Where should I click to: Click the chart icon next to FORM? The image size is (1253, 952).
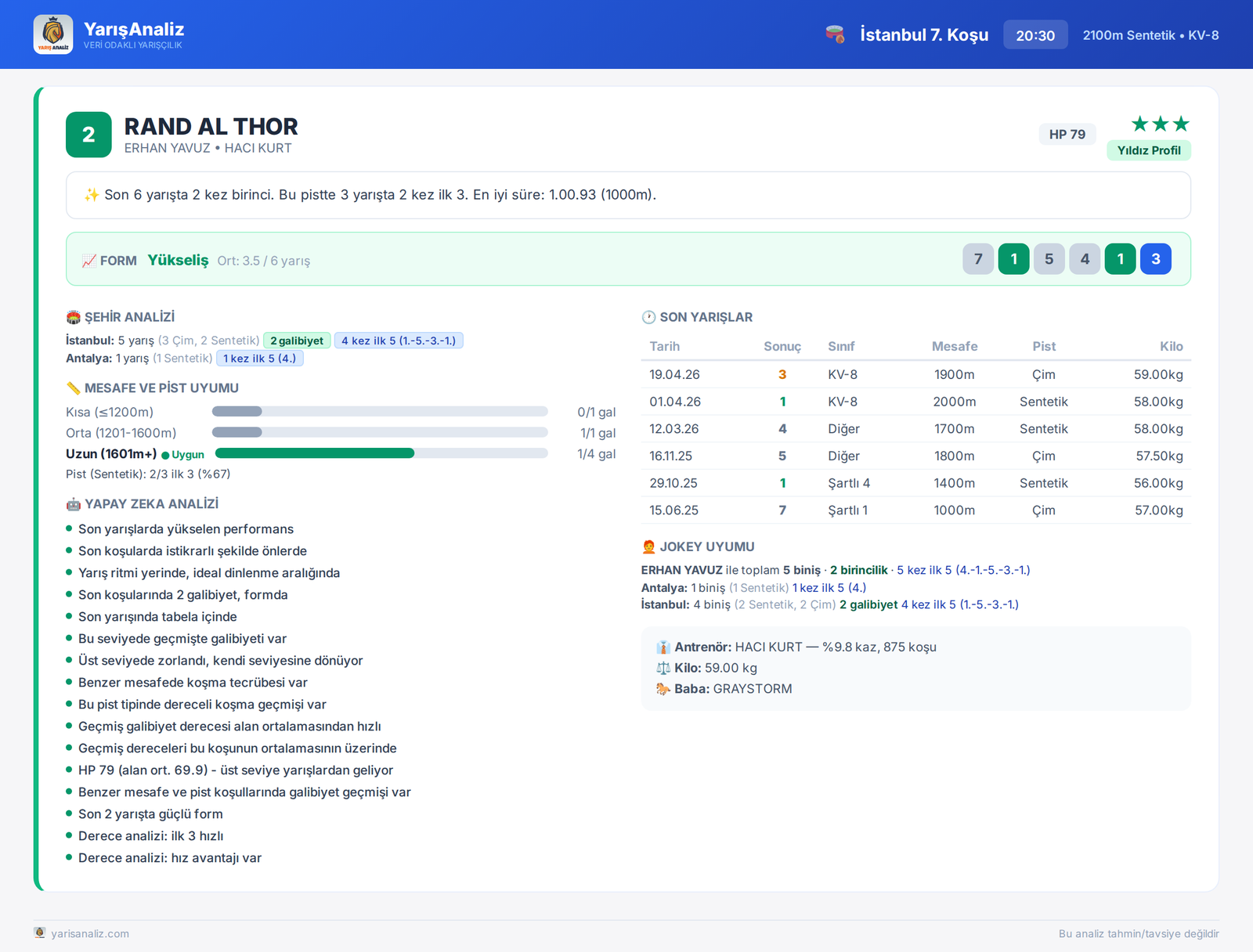pos(89,261)
